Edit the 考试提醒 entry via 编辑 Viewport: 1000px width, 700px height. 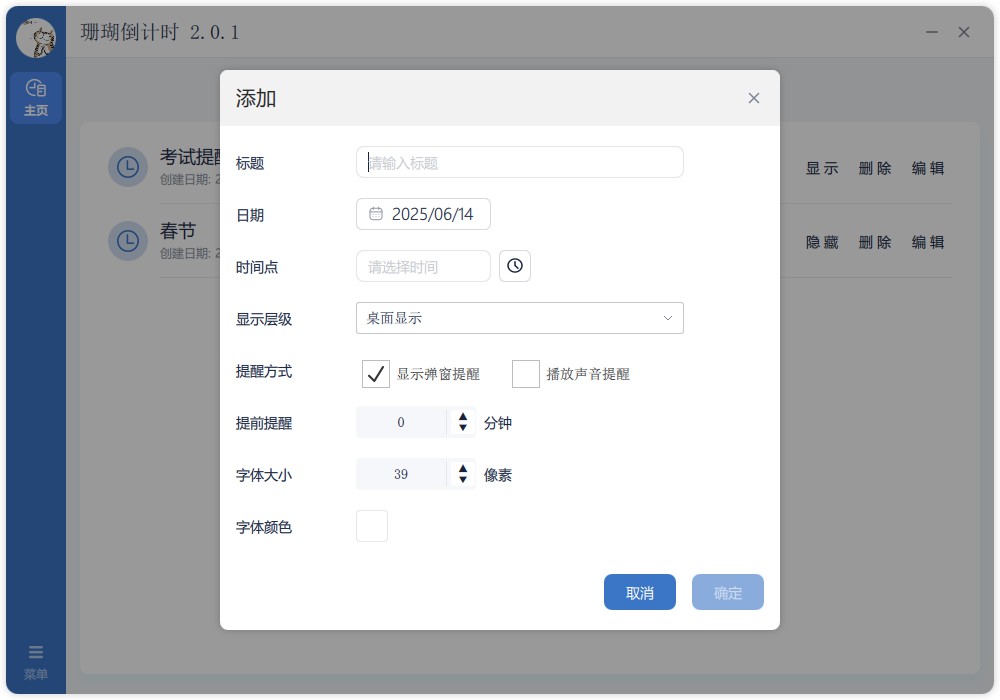(x=928, y=169)
